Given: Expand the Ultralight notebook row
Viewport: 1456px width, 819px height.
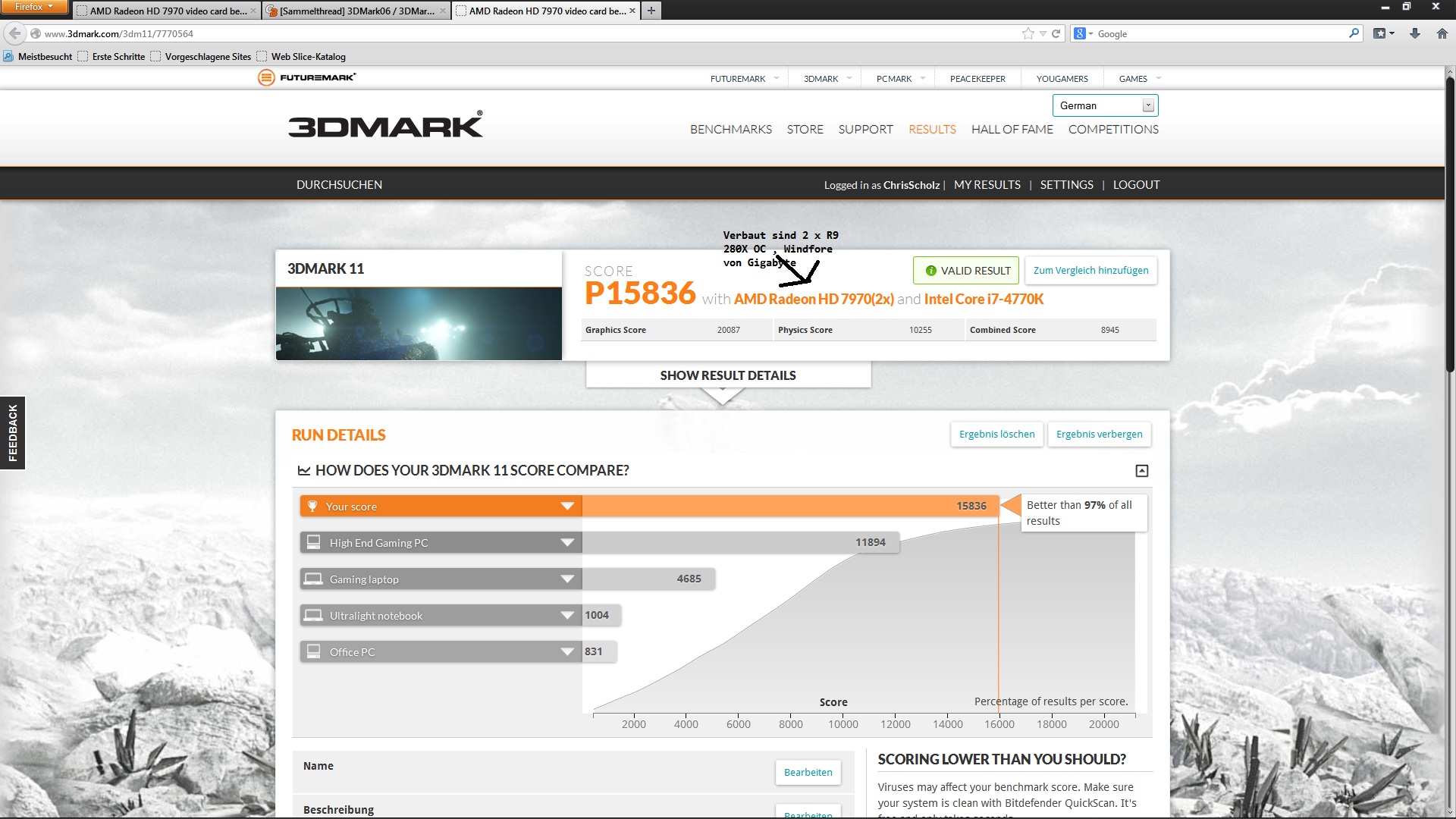Looking at the screenshot, I should 567,616.
